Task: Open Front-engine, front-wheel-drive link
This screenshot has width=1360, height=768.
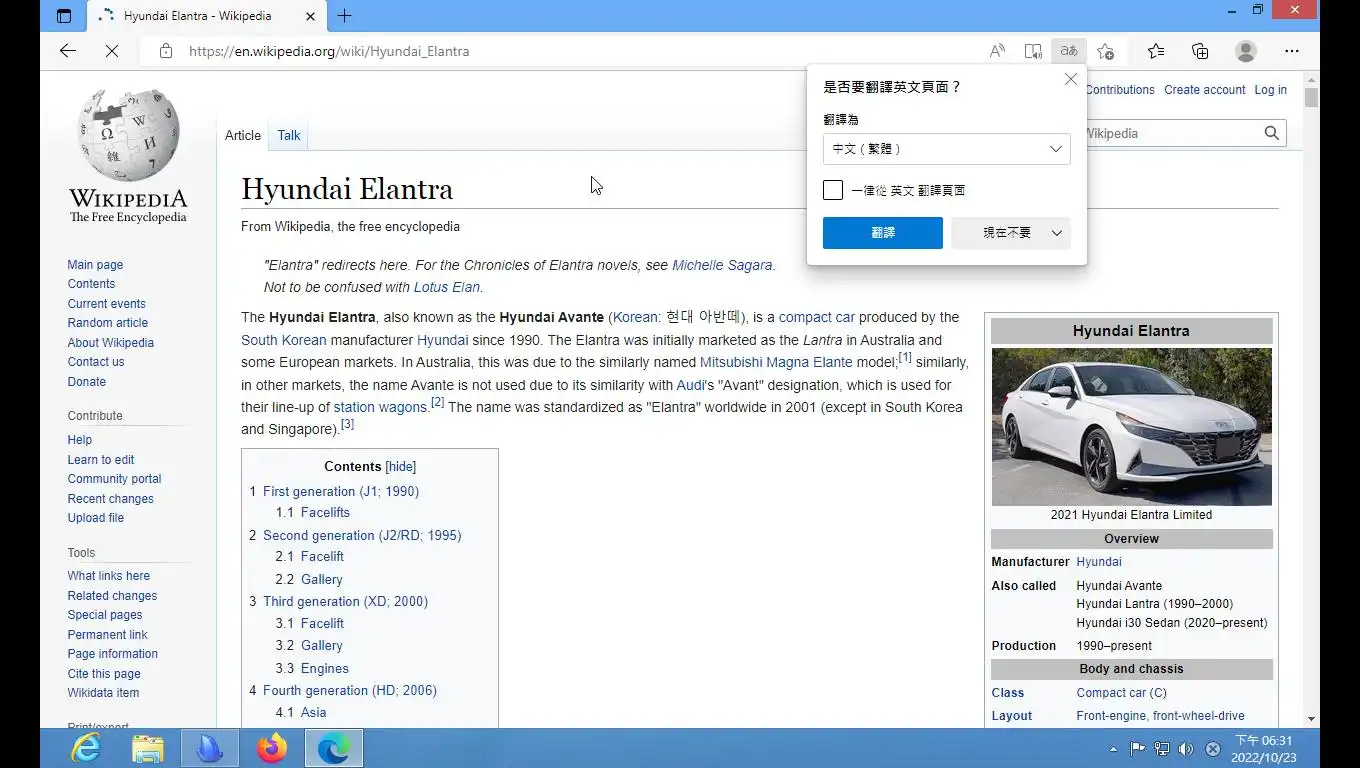Action: tap(1161, 716)
